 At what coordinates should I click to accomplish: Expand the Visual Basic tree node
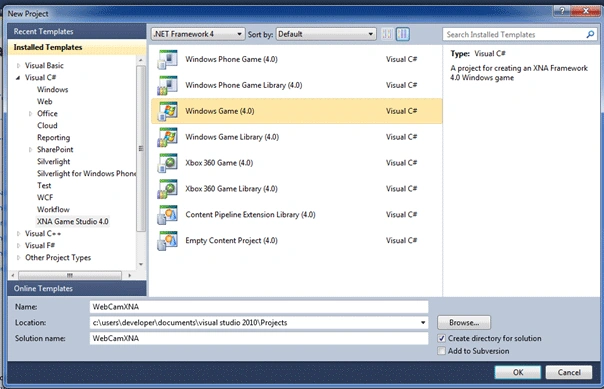click(18, 65)
